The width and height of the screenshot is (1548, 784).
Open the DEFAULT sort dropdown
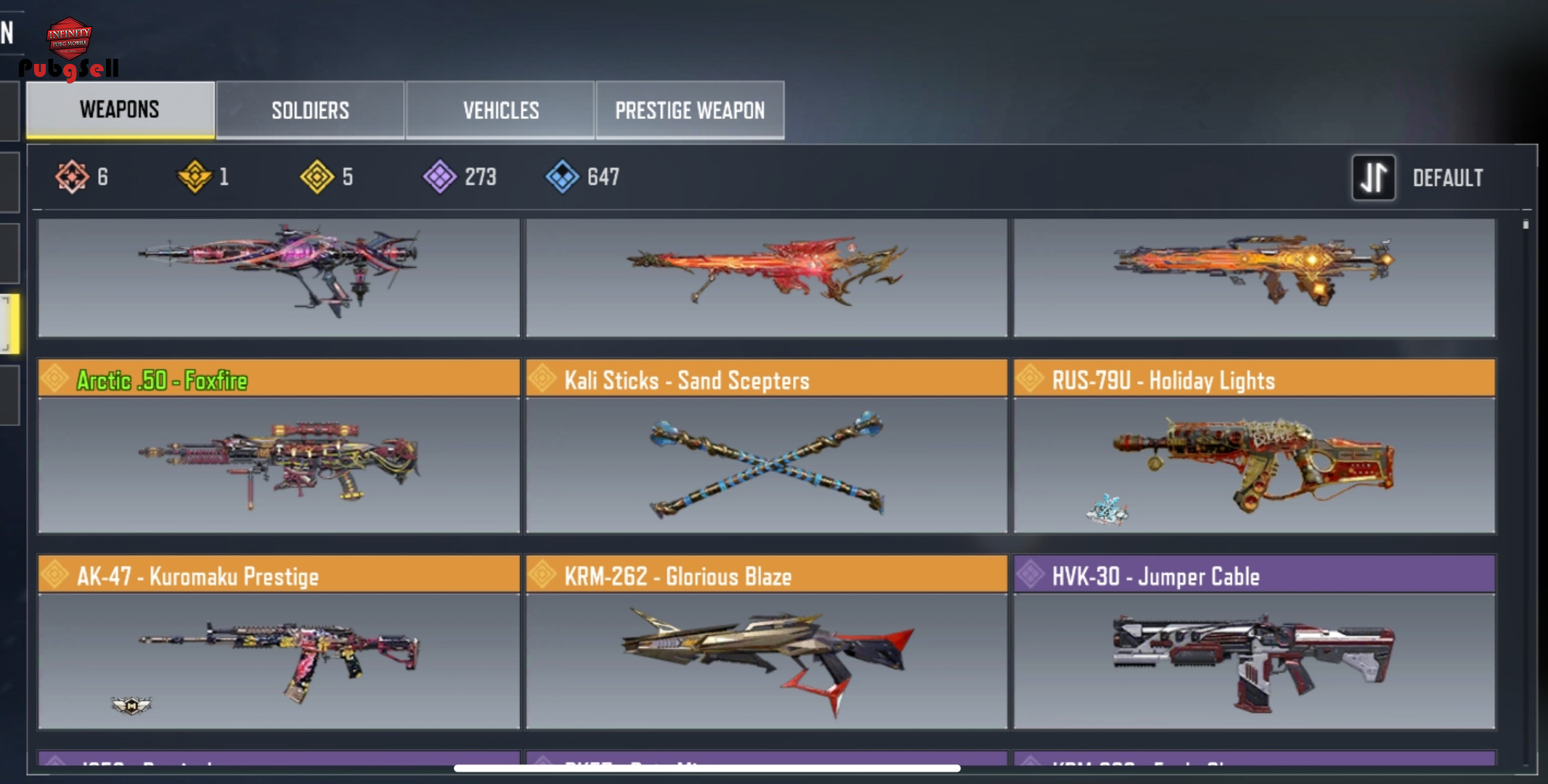(x=1448, y=178)
